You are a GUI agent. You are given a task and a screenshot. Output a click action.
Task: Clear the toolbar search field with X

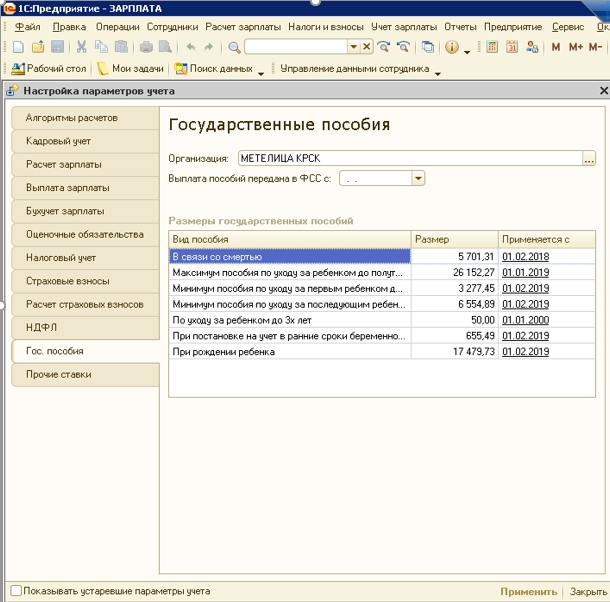366,47
